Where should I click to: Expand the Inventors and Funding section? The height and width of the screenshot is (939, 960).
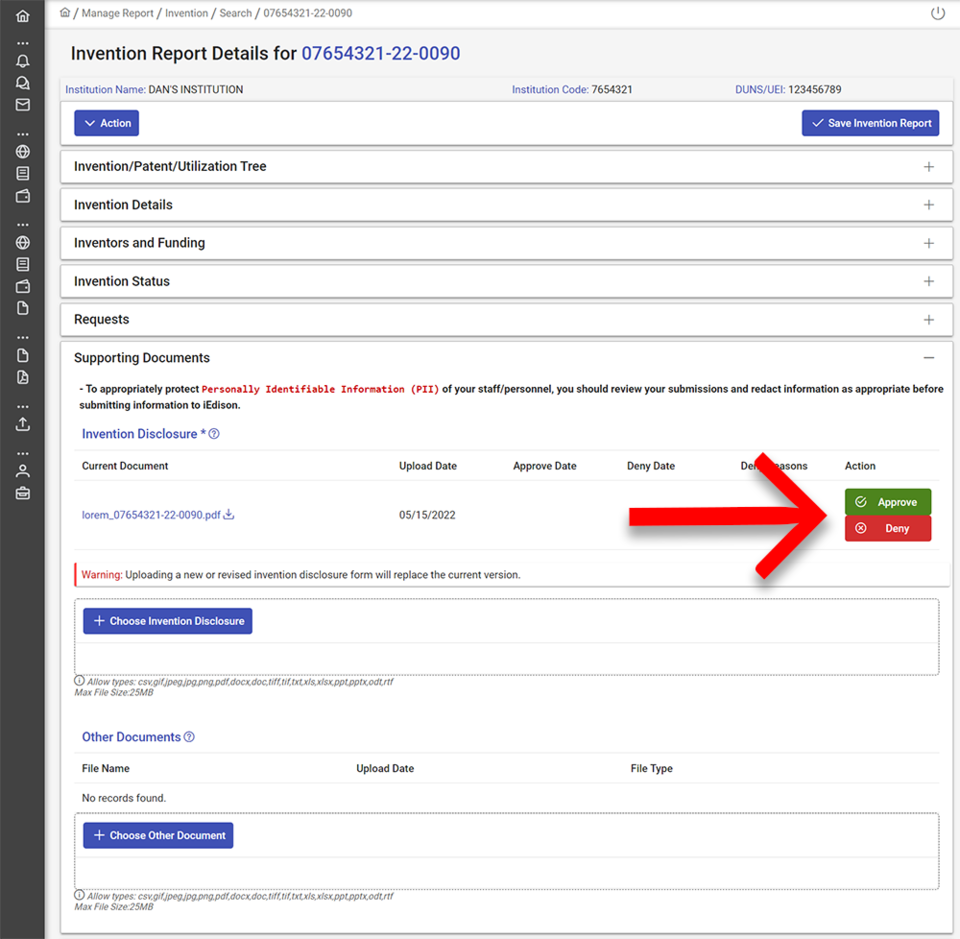pos(929,243)
